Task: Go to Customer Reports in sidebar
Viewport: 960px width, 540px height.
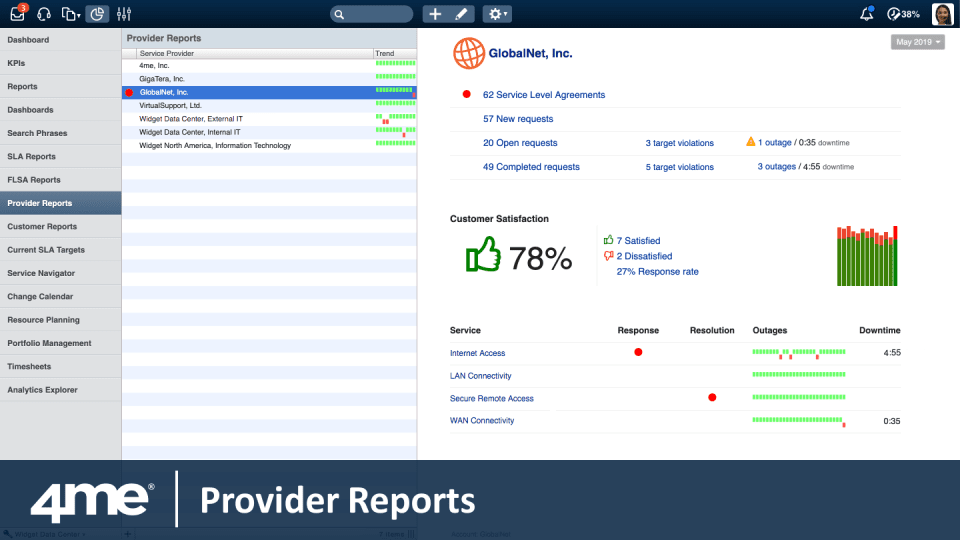Action: click(42, 227)
